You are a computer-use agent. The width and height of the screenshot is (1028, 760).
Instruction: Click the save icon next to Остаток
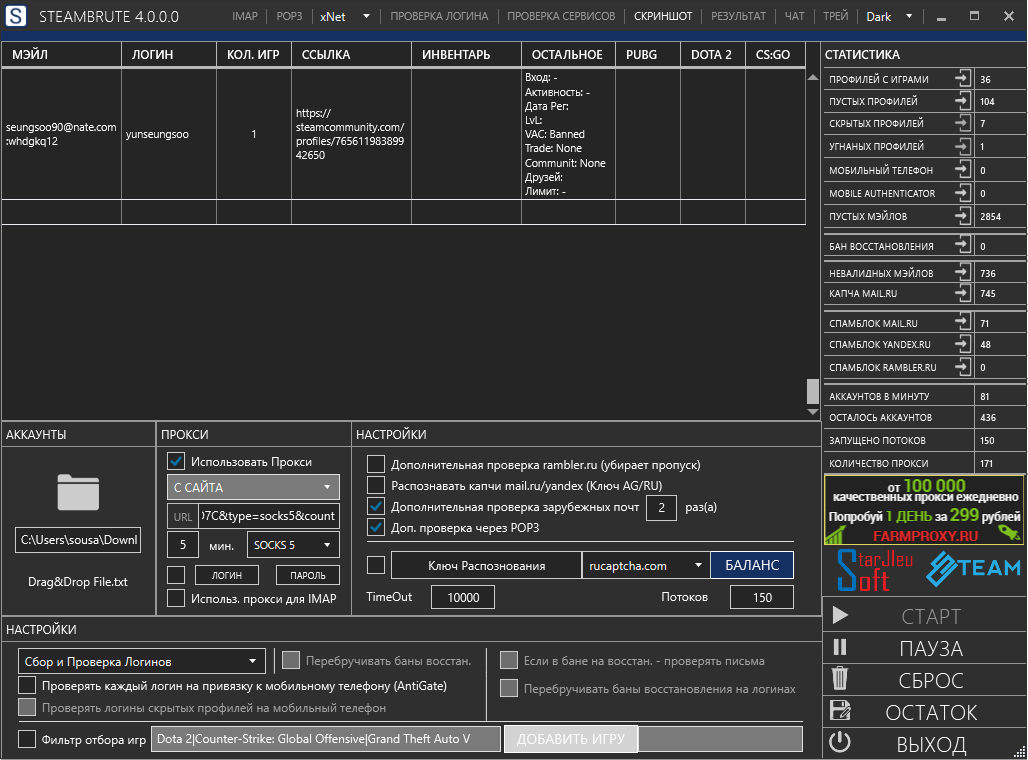point(840,712)
